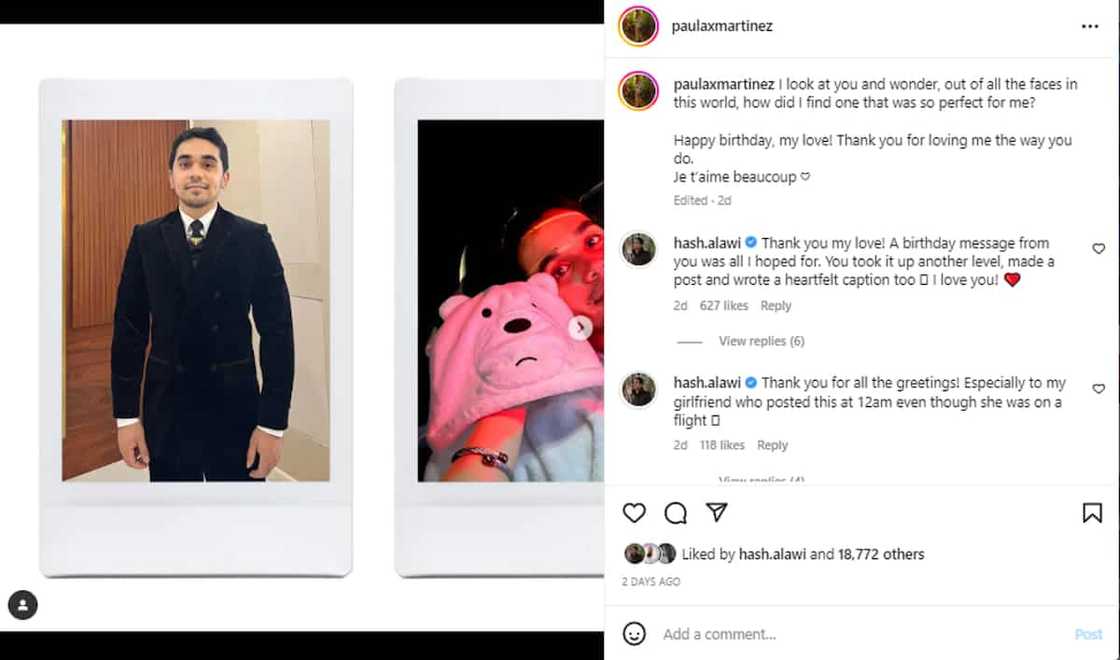Reply to the 627 likes comment

point(775,306)
